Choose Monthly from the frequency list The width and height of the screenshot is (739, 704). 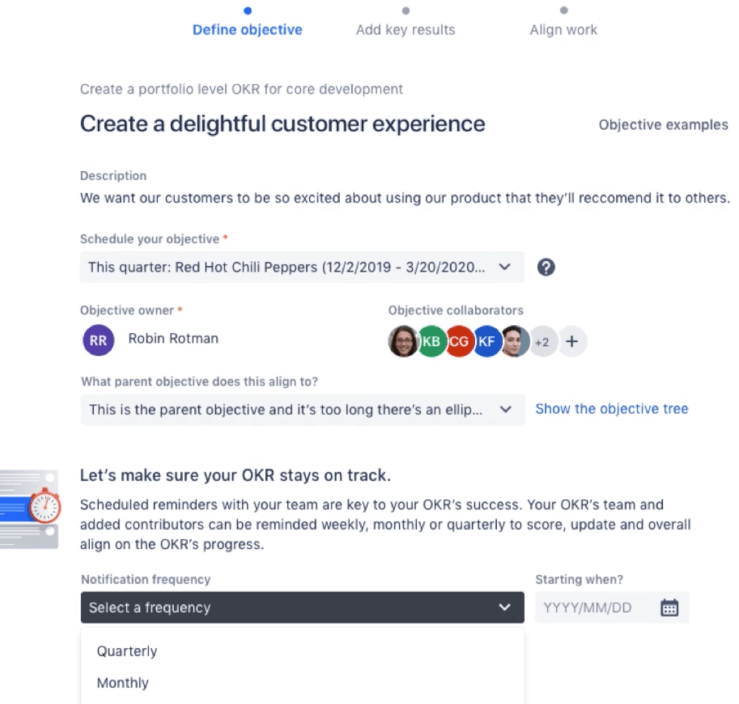[122, 683]
